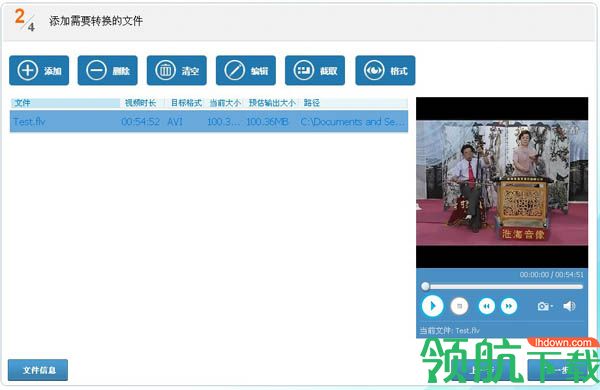
Task: Click the 清空 (clear list) button
Action: coord(177,70)
